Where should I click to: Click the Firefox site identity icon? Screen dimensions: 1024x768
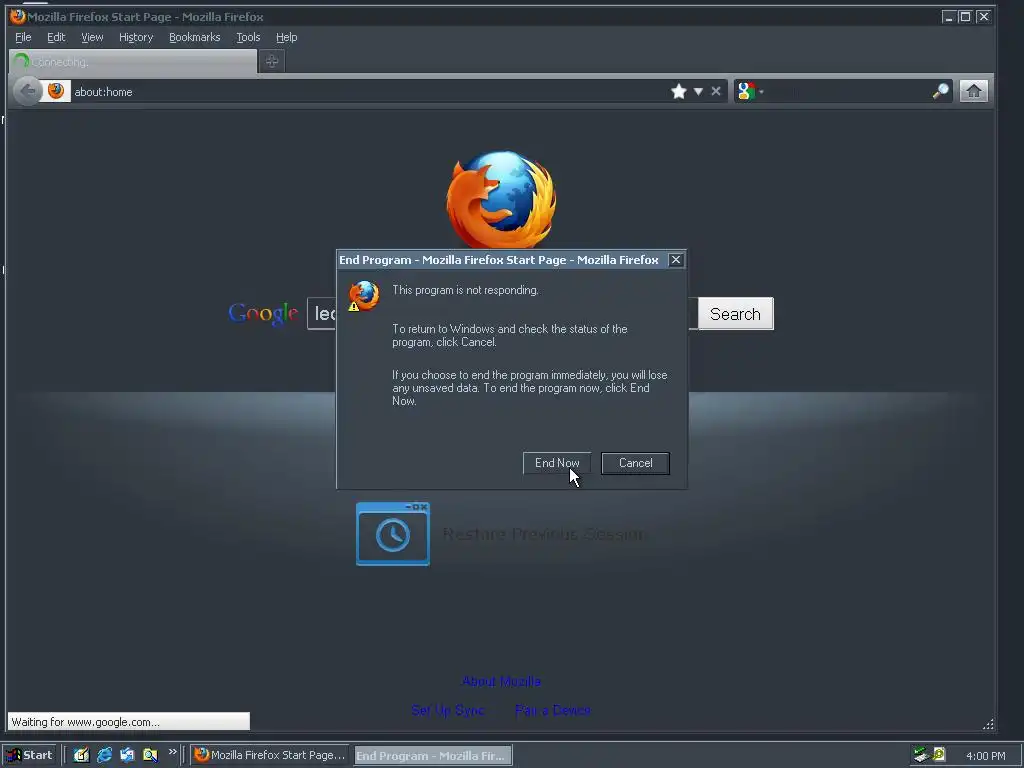coord(56,91)
